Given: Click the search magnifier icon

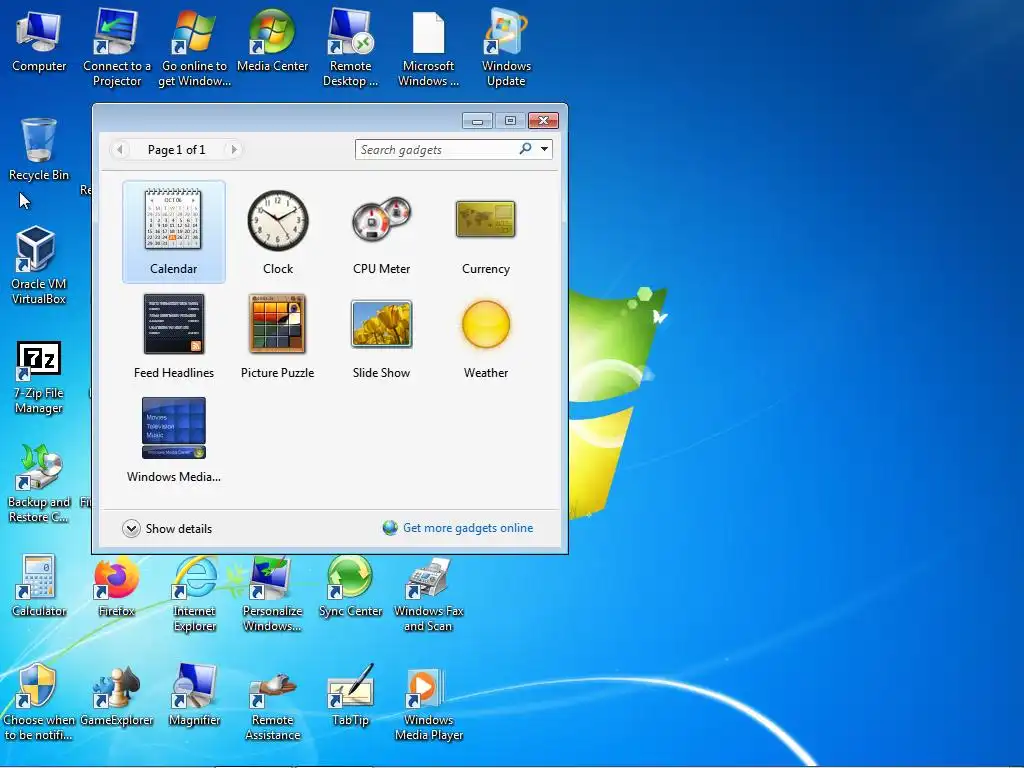Looking at the screenshot, I should click(x=525, y=149).
